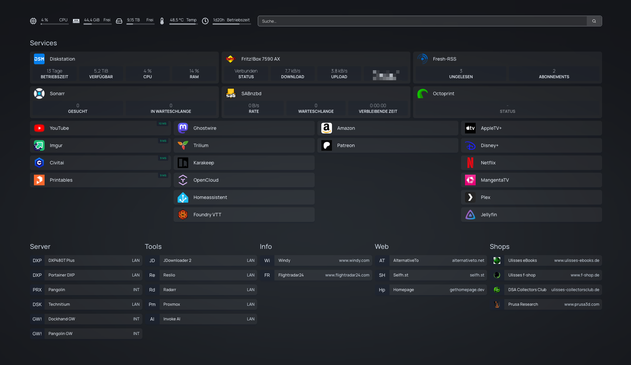
Task: Open the Windy info link
Action: pos(323,260)
